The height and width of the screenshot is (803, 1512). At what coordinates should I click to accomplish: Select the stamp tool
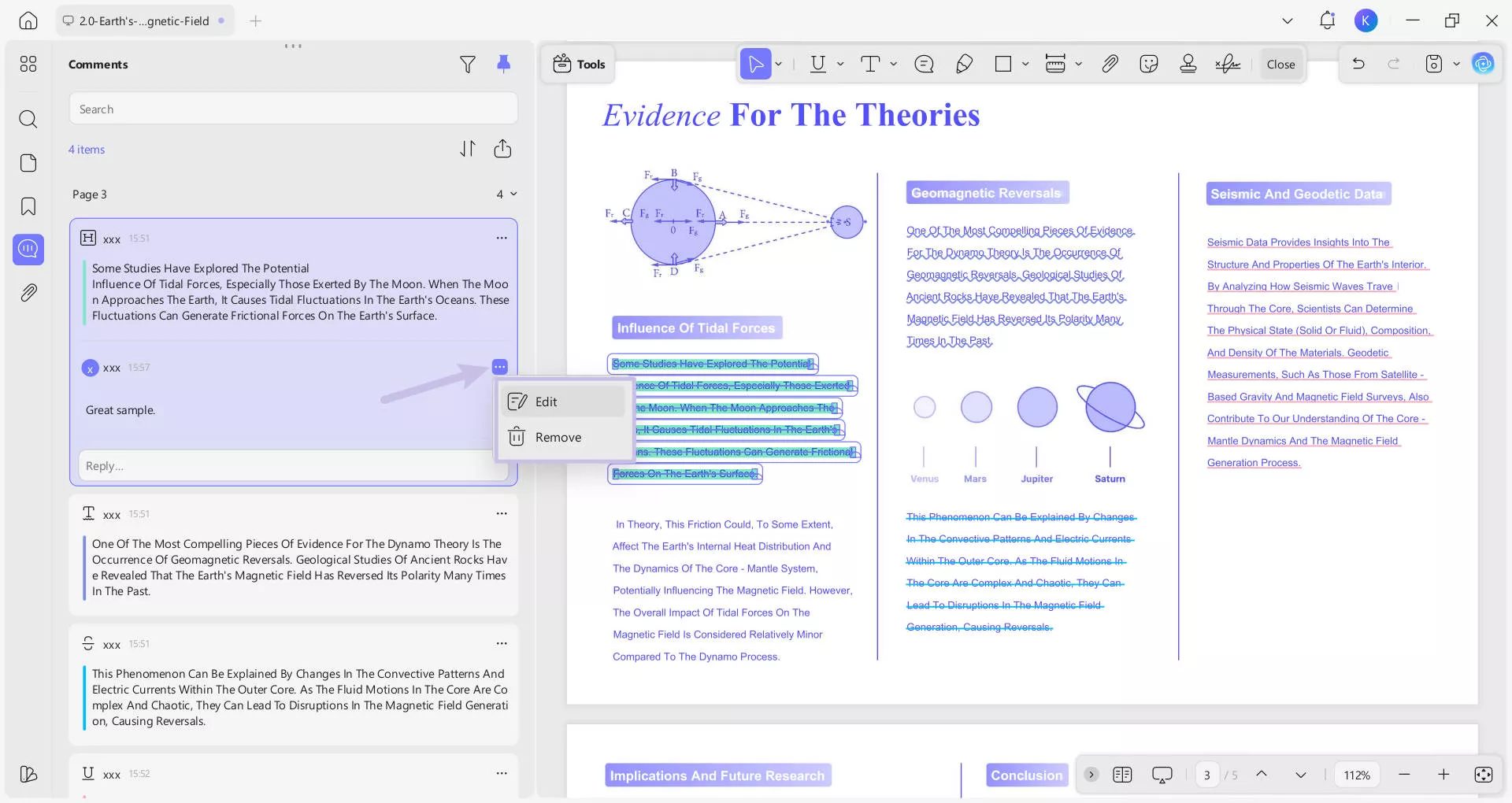coord(1188,65)
